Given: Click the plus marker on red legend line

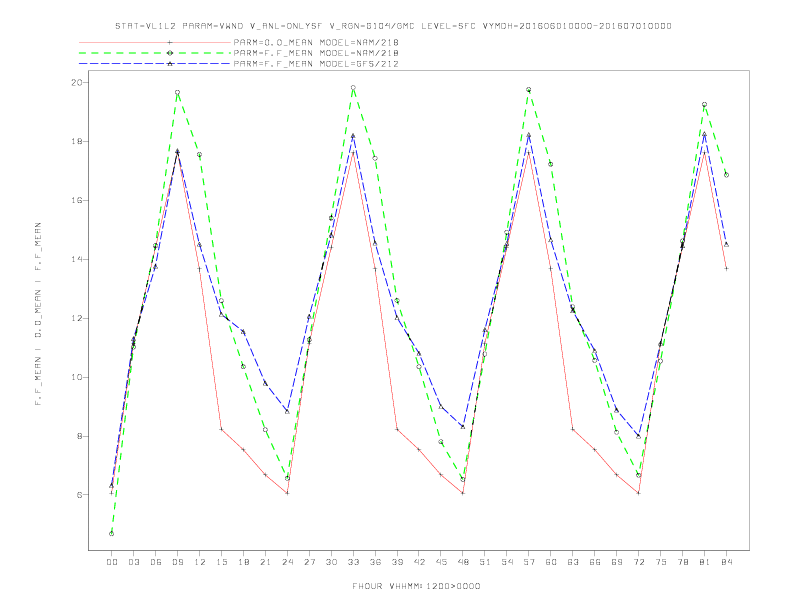Looking at the screenshot, I should click(x=170, y=42).
